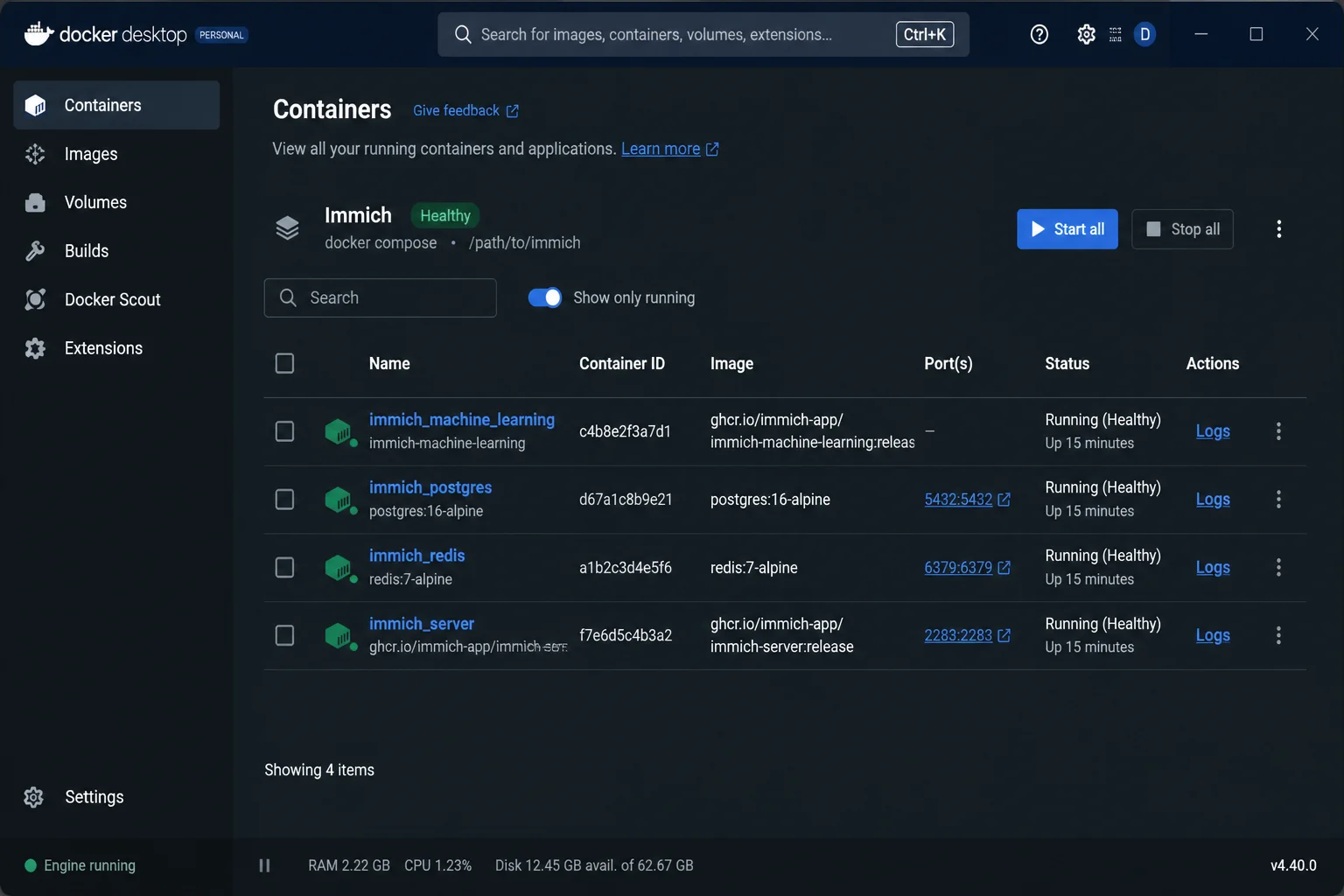Open the help question mark icon

click(x=1039, y=34)
